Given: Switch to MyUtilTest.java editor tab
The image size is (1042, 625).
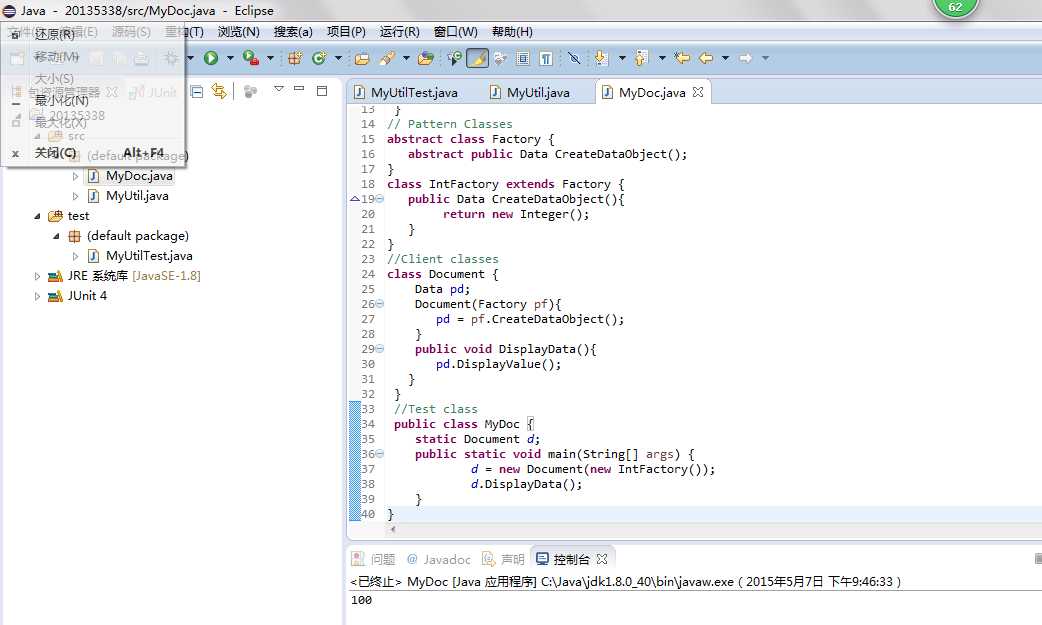Looking at the screenshot, I should 406,92.
